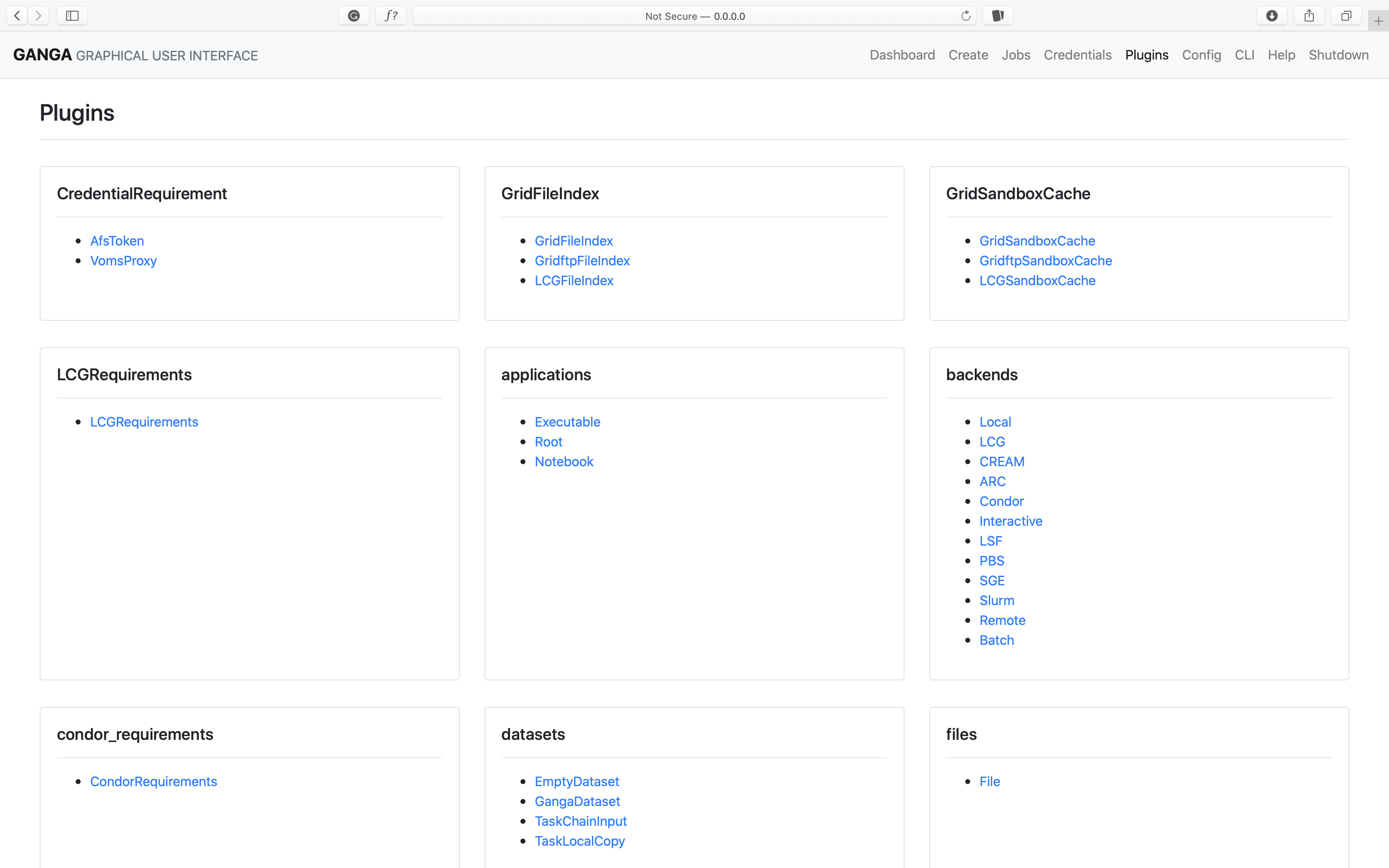
Task: Open a new browser tab
Action: coord(1379,21)
